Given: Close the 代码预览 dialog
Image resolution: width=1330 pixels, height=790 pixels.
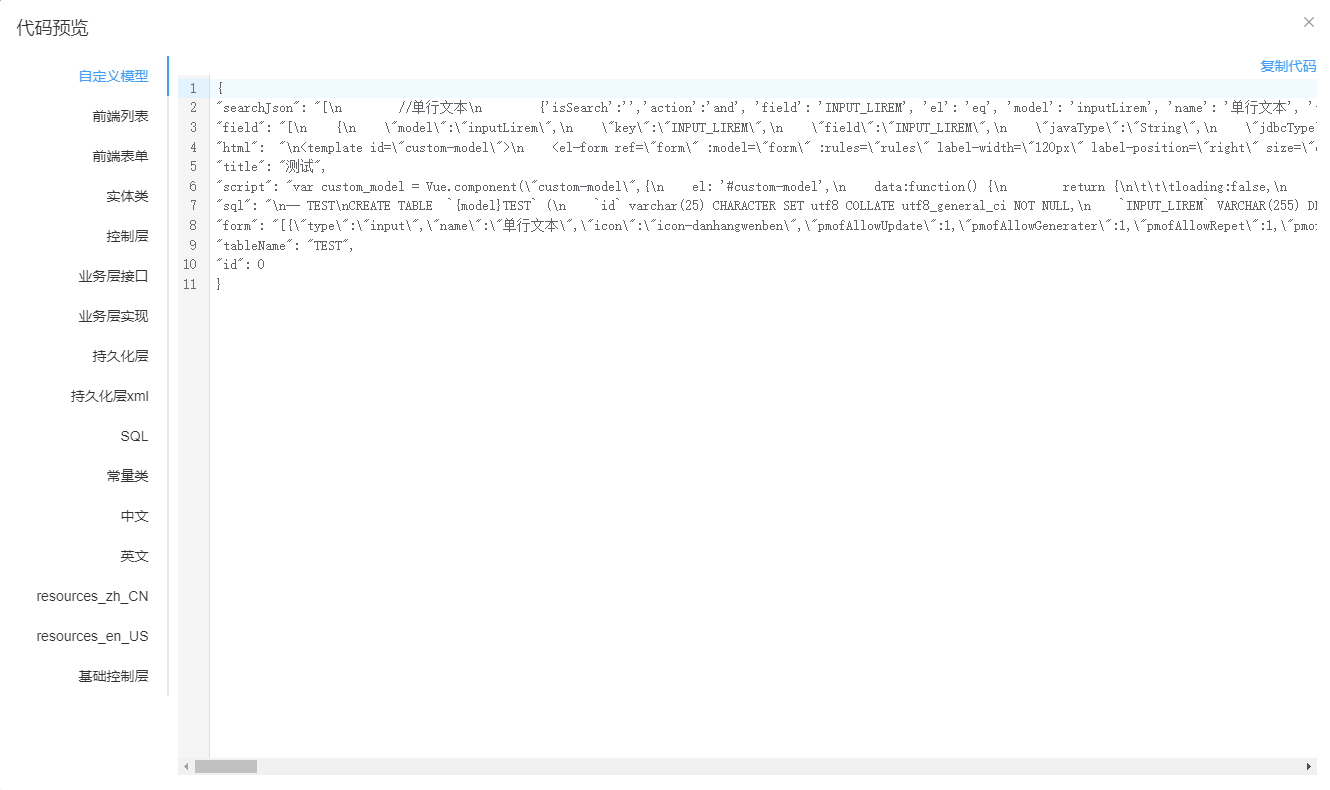Looking at the screenshot, I should click(1308, 22).
